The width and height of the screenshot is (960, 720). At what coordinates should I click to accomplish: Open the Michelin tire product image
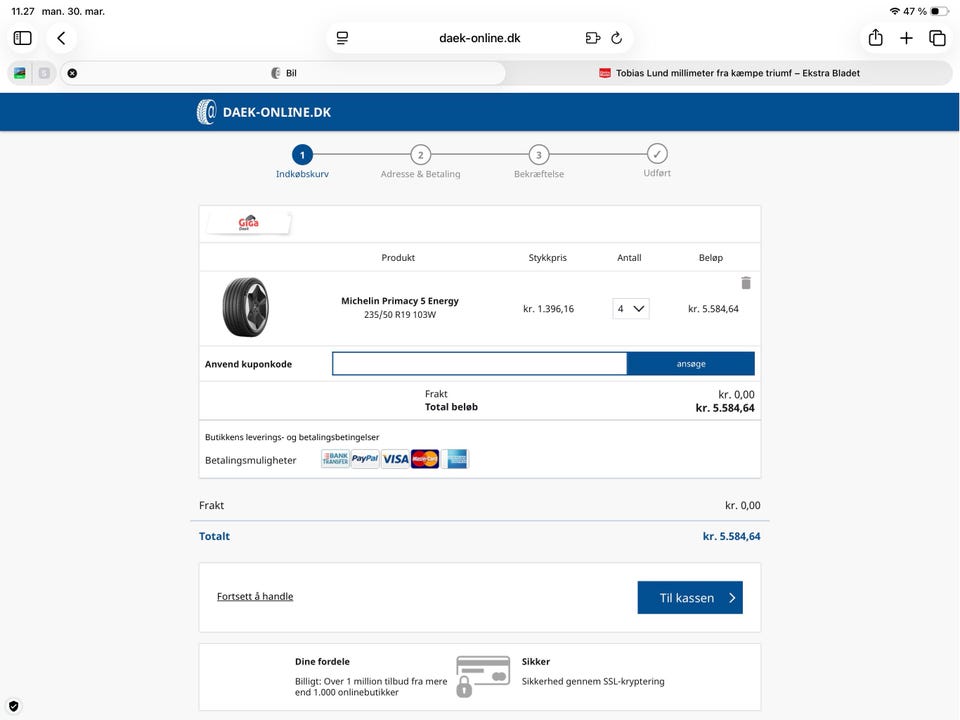246,307
